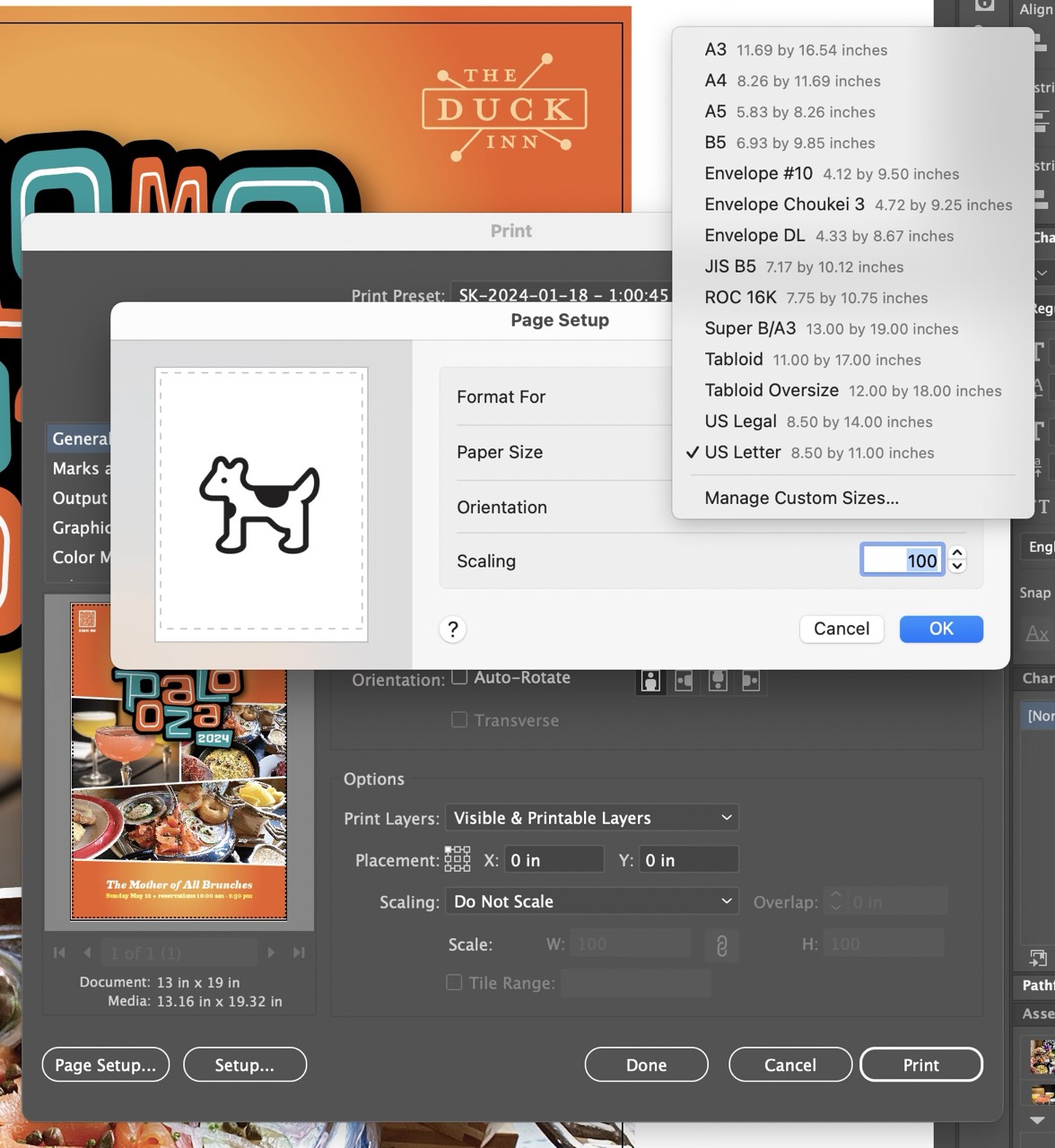Click the Page Setup scaling stepper
Screen dimensions: 1055x1148
point(957,560)
